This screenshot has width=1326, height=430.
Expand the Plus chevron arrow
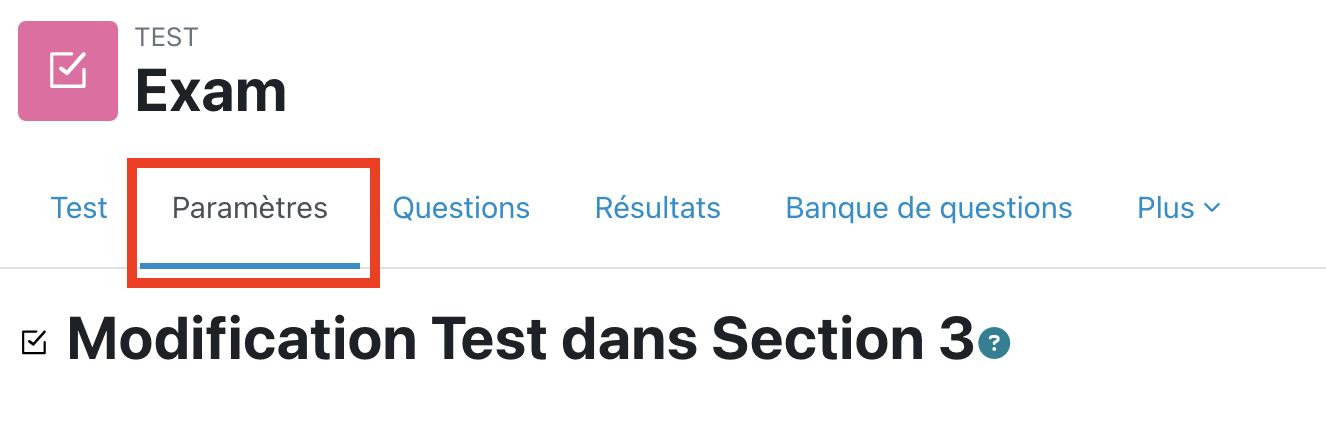pyautogui.click(x=1212, y=208)
